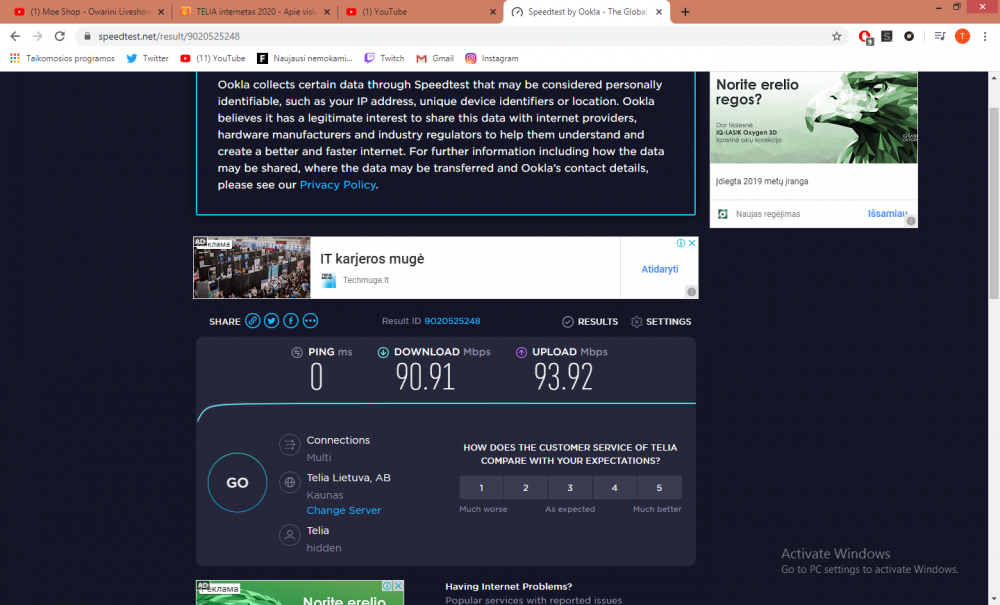Screen dimensions: 1000x605
Task: Open the S extension icon
Action: tap(886, 36)
